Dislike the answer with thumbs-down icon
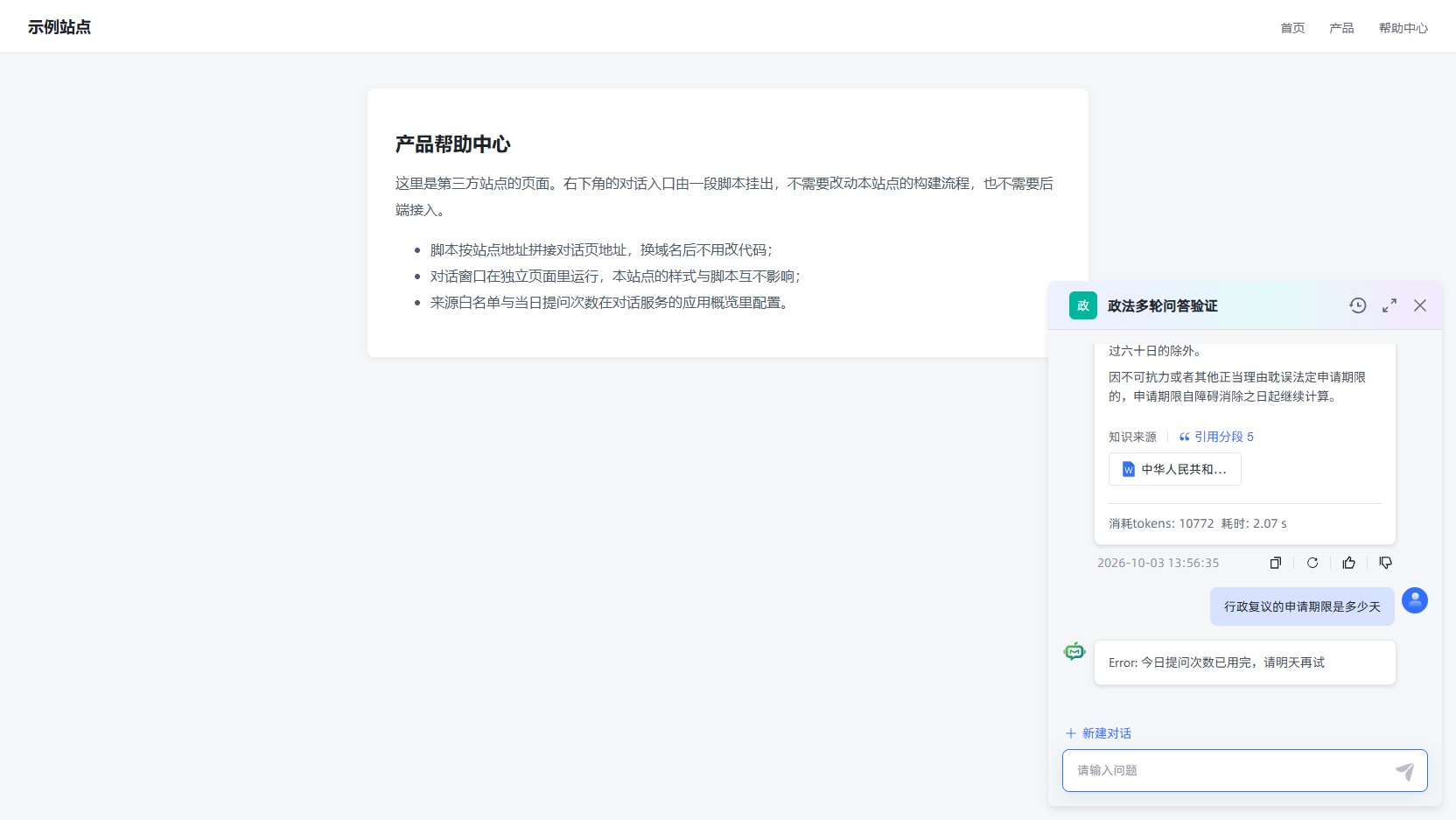This screenshot has height=820, width=1456. 1386,563
